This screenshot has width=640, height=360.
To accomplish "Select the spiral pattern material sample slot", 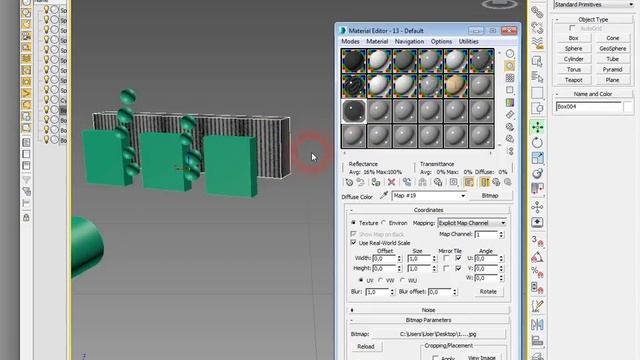I will point(353,86).
